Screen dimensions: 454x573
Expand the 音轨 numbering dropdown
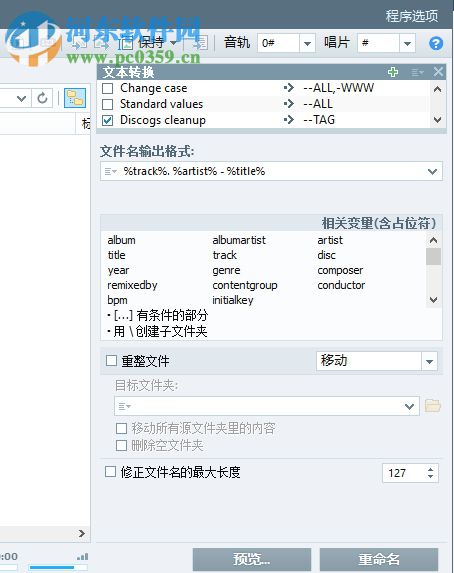(307, 43)
